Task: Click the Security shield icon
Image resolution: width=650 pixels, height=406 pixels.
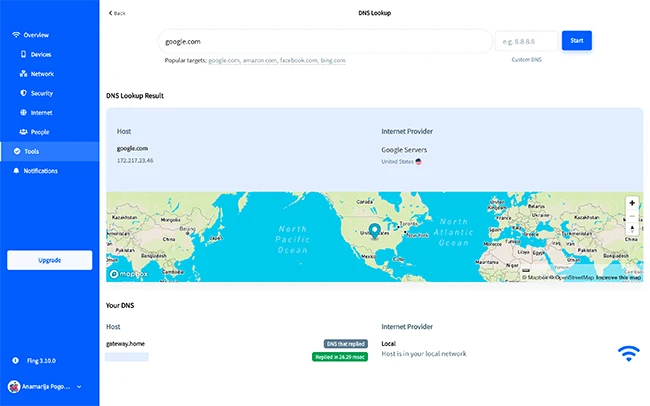Action: [x=22, y=93]
